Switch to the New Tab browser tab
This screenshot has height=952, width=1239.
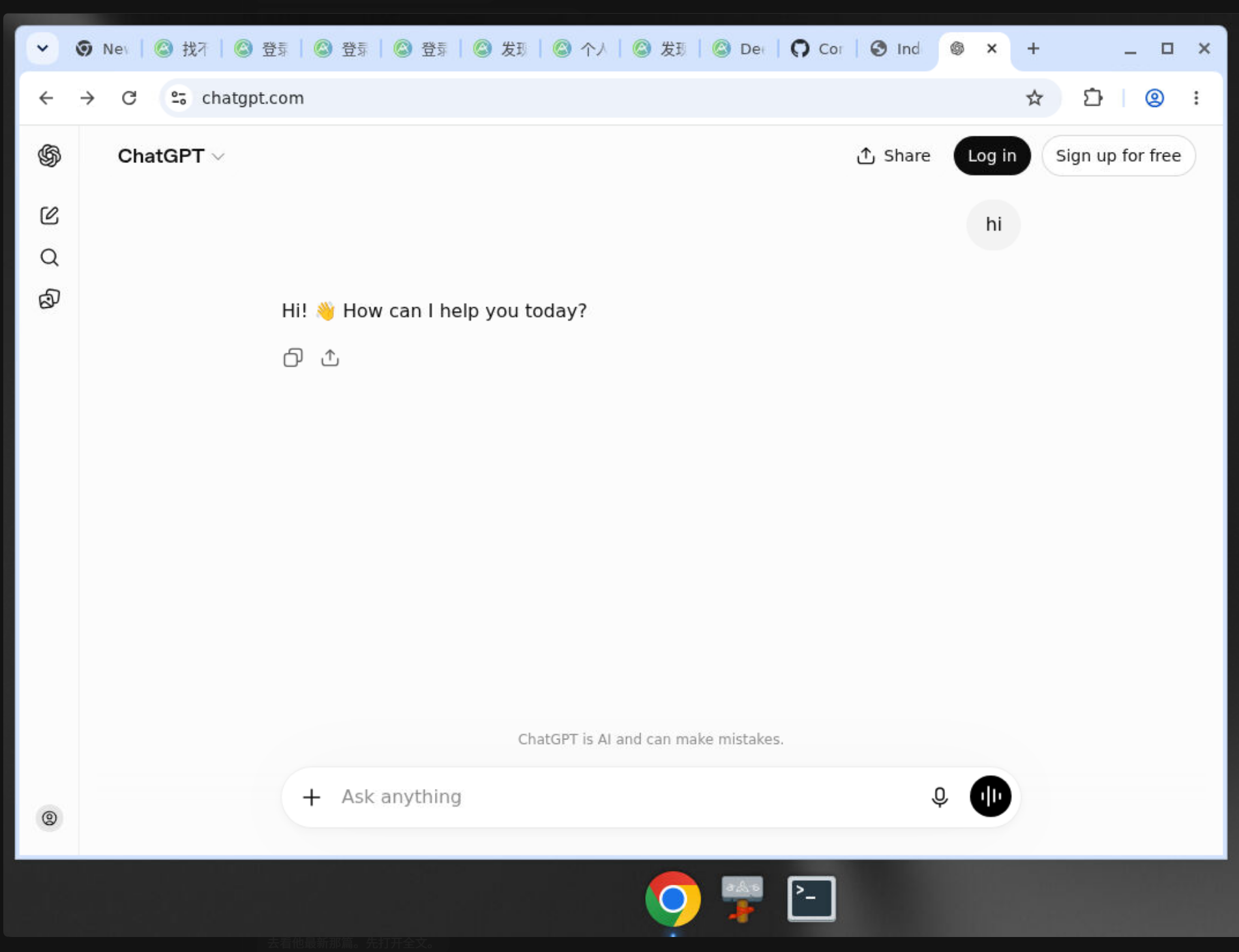click(x=103, y=49)
